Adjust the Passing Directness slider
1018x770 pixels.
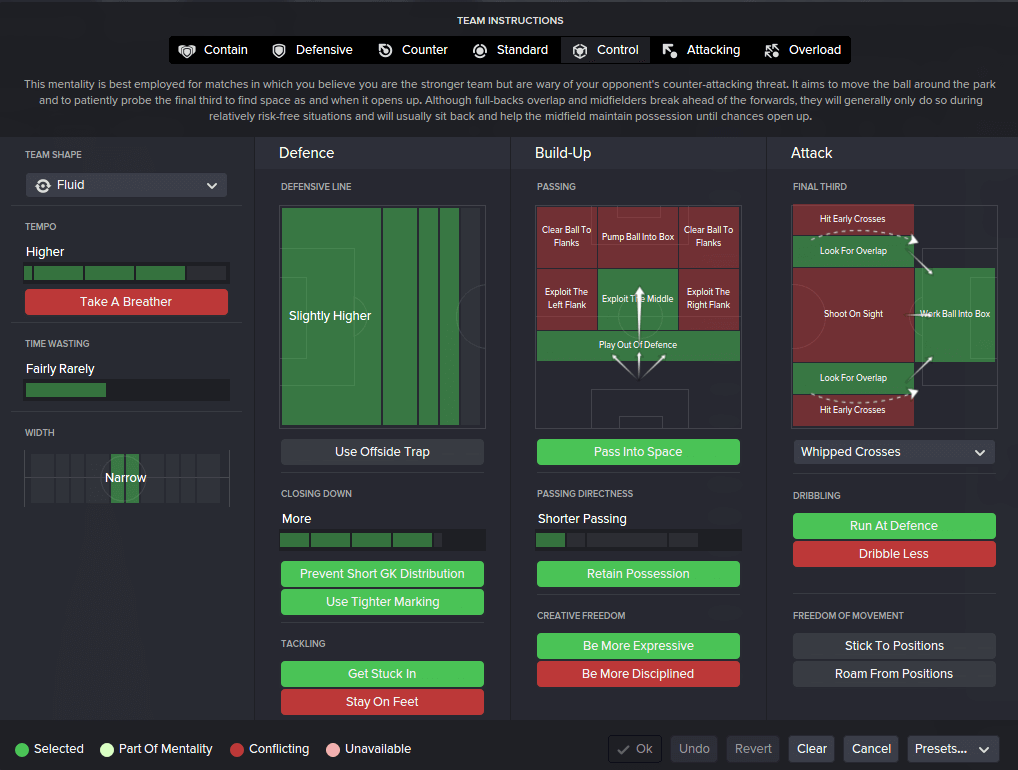click(x=638, y=540)
